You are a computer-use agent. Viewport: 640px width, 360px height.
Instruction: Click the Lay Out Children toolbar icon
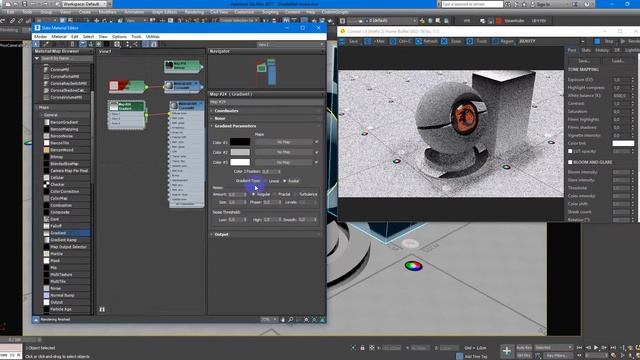[x=135, y=44]
